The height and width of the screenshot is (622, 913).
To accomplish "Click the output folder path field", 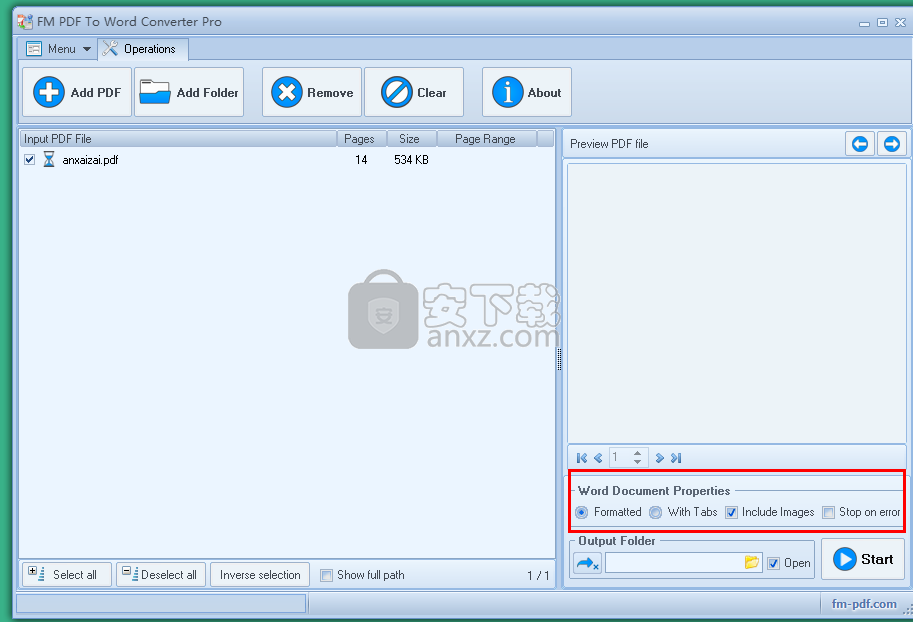I will (675, 563).
